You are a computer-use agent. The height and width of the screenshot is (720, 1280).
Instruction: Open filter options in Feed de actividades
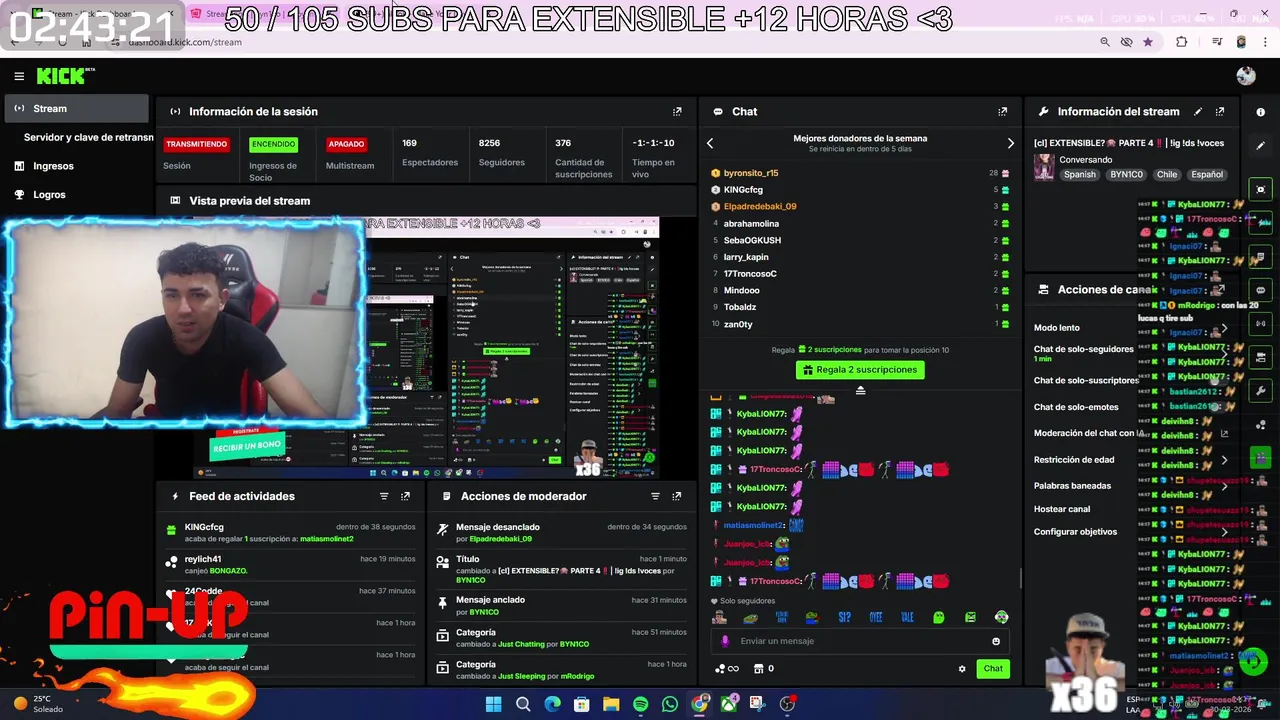tap(384, 496)
